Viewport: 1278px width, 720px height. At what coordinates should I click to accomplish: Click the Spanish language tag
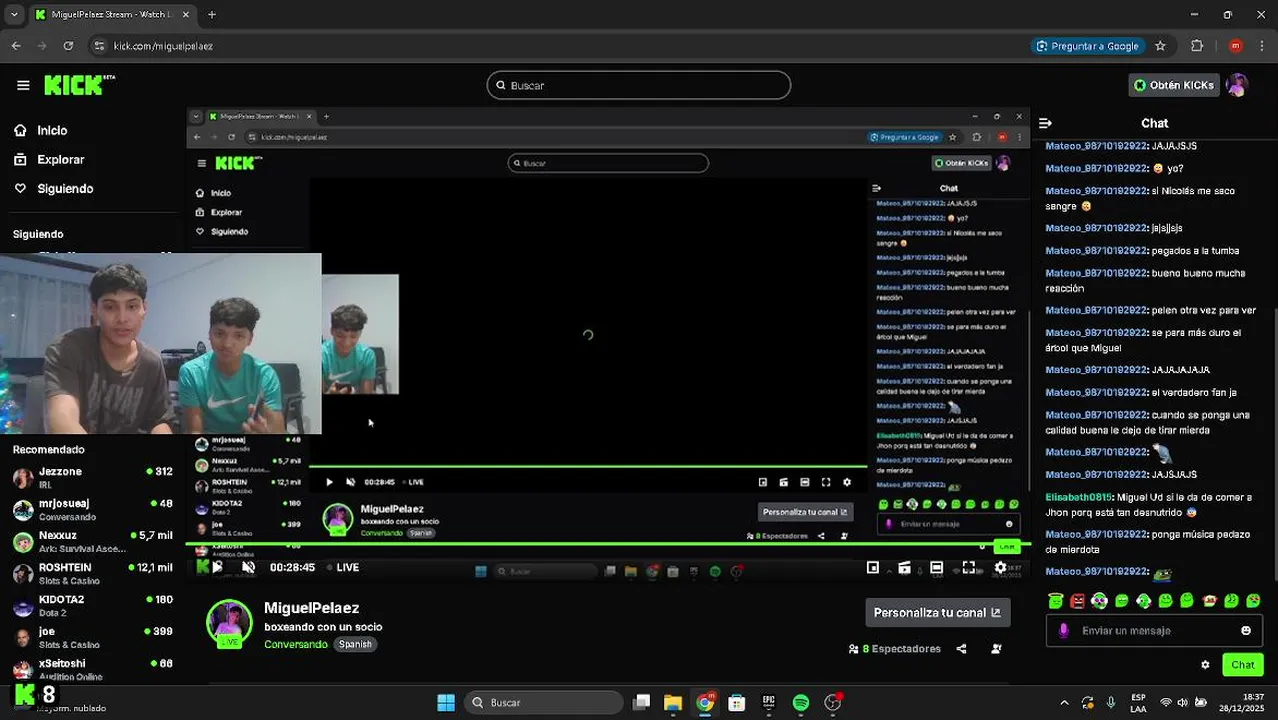[355, 644]
